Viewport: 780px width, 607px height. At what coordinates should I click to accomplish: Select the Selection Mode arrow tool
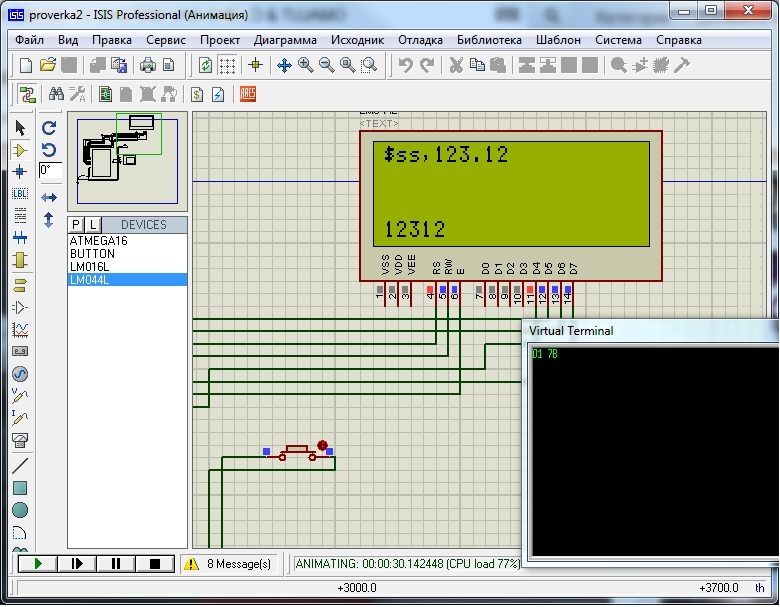tap(20, 127)
